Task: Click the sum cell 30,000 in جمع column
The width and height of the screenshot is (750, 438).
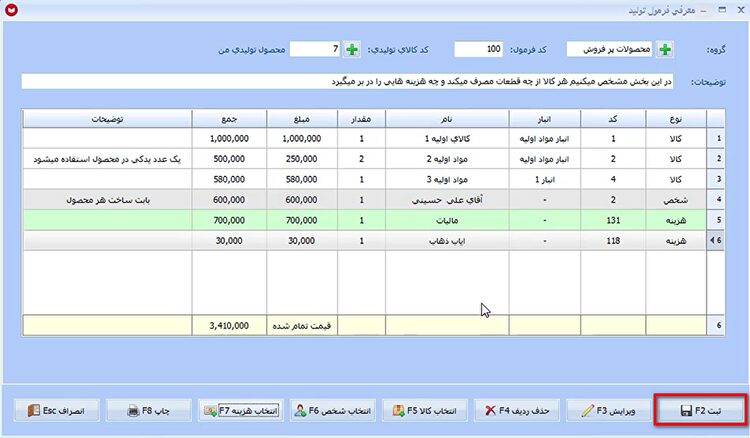Action: [x=229, y=241]
